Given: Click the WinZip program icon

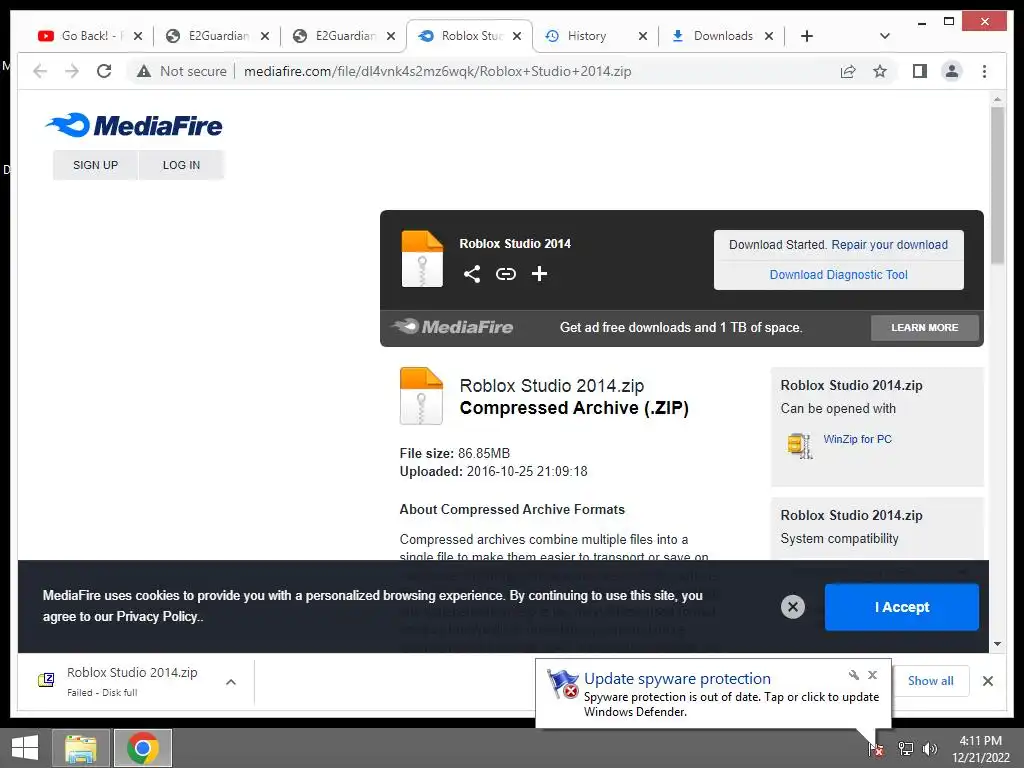Looking at the screenshot, I should tap(799, 445).
